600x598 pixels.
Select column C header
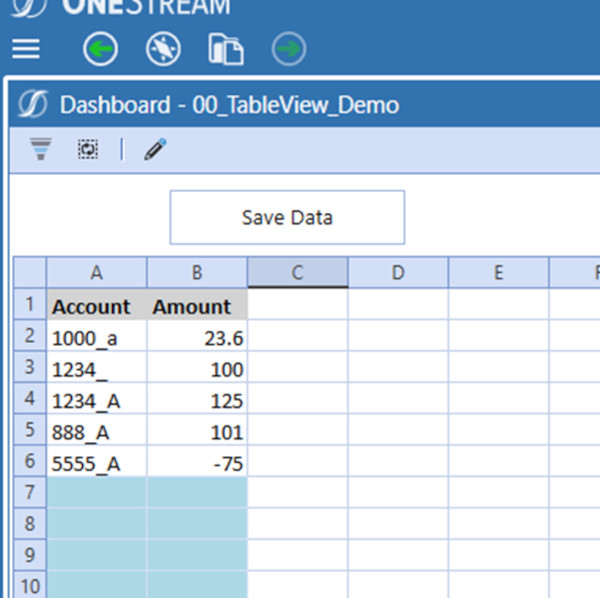[297, 273]
